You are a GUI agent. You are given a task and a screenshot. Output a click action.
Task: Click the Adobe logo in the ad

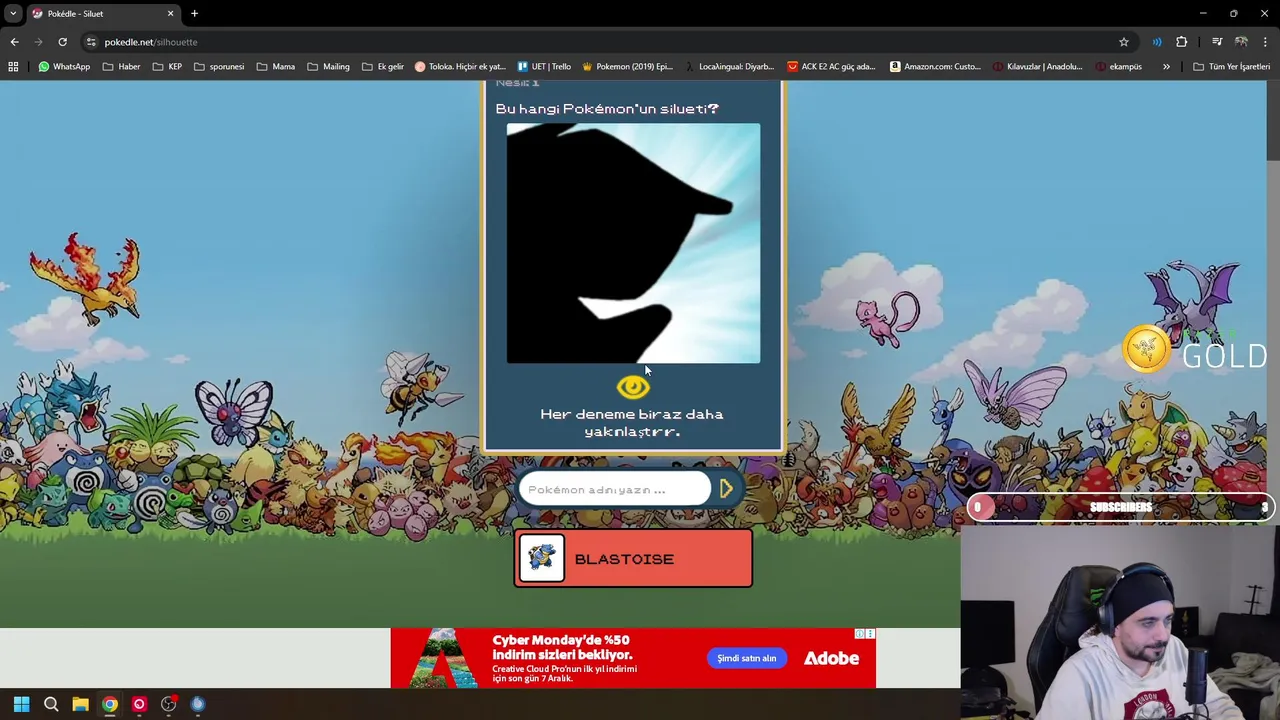click(831, 658)
